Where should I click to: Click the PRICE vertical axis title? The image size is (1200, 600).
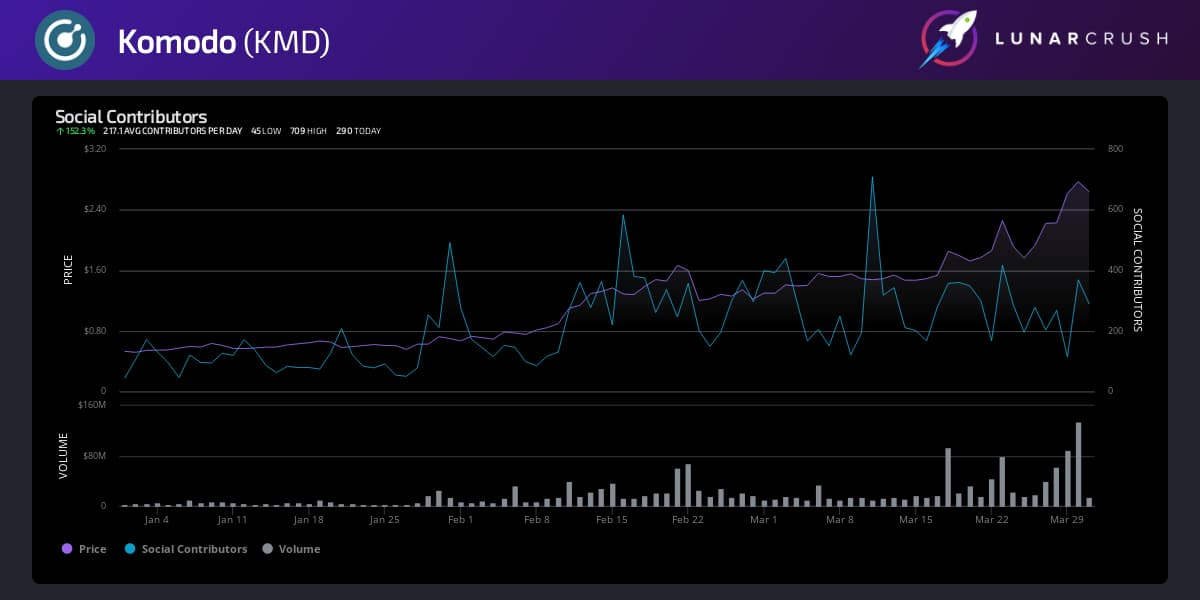coord(68,270)
